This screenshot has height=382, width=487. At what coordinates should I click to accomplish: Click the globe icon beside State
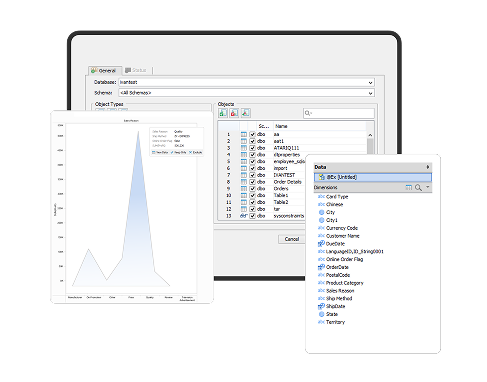click(321, 314)
